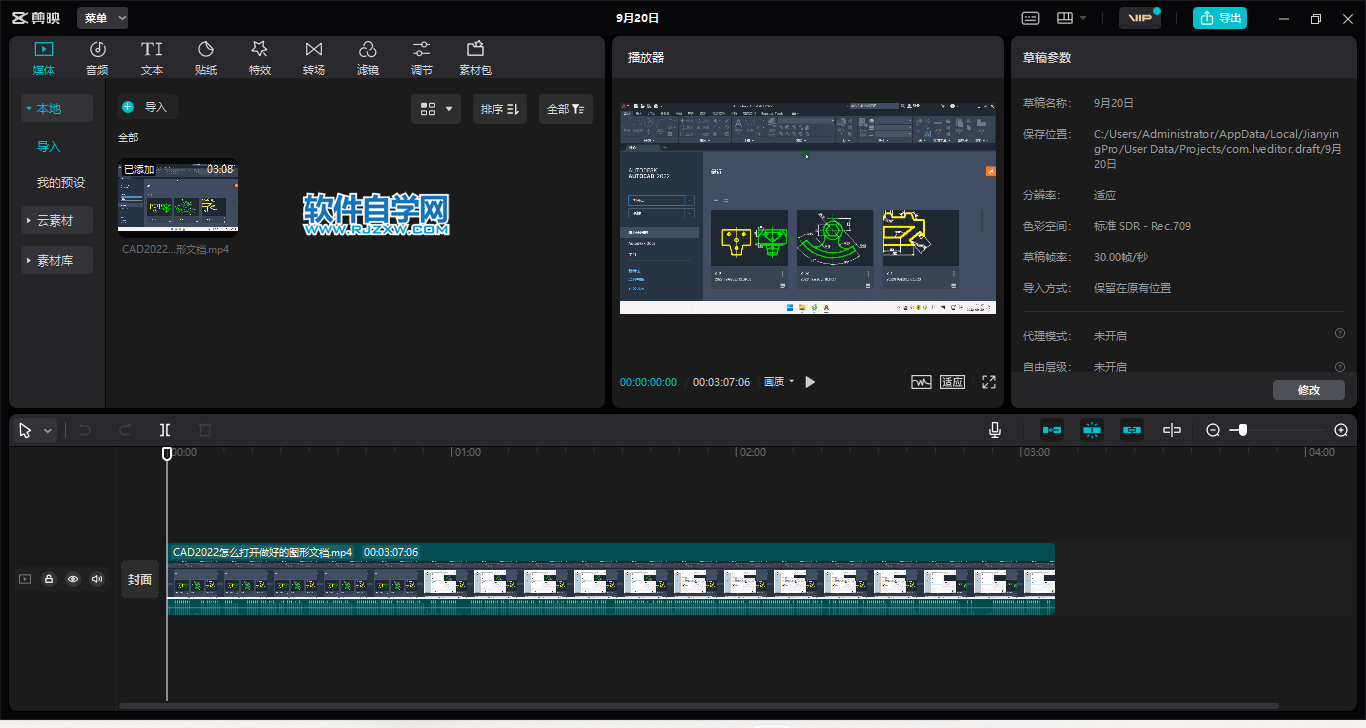Screen dimensions: 1366x728
Task: Enter fullscreen preview mode
Action: (989, 382)
